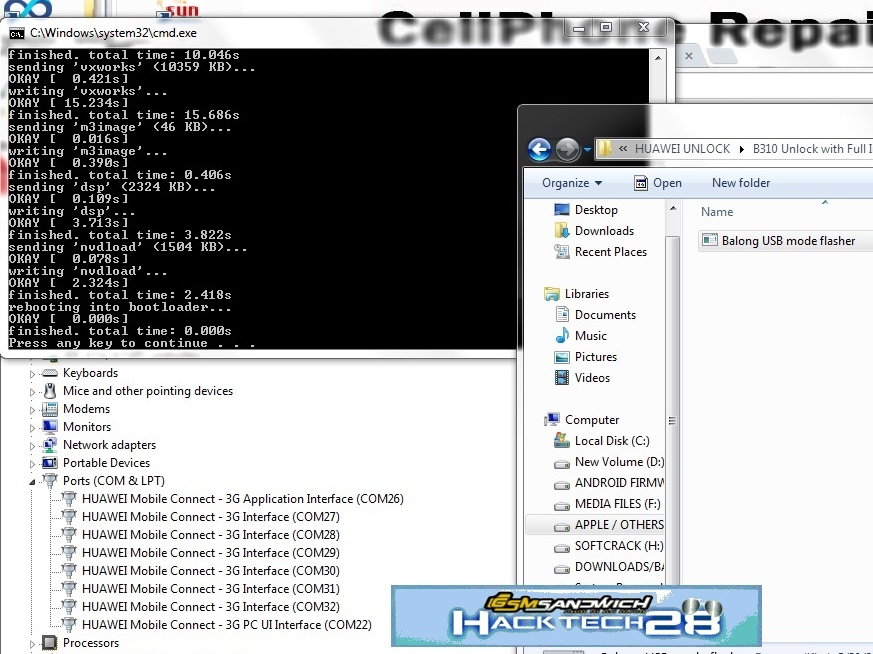Select Computer in navigation pane
Viewport: 873px width, 654px height.
point(582,420)
